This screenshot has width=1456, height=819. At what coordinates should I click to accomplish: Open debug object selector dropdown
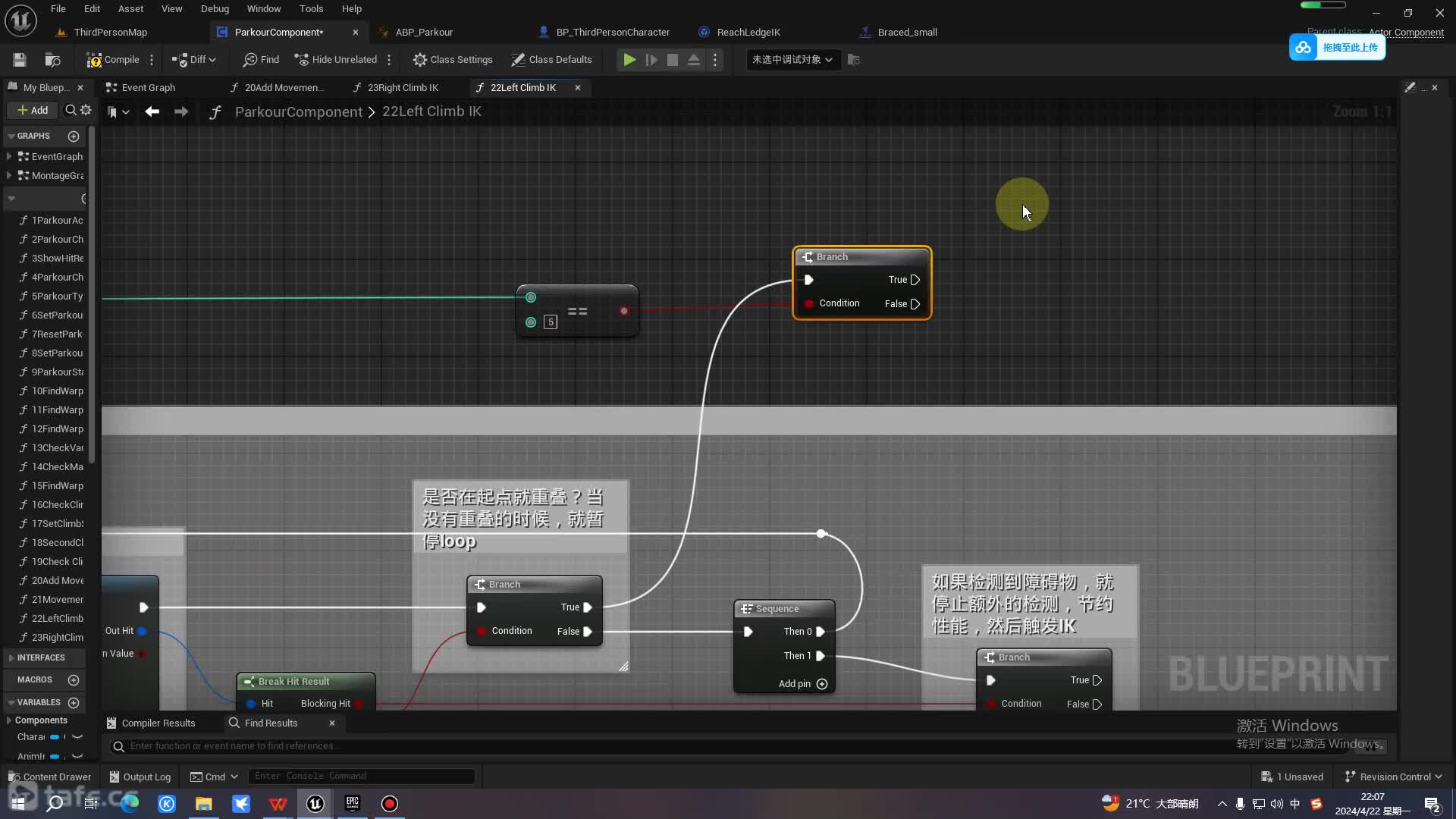point(792,60)
